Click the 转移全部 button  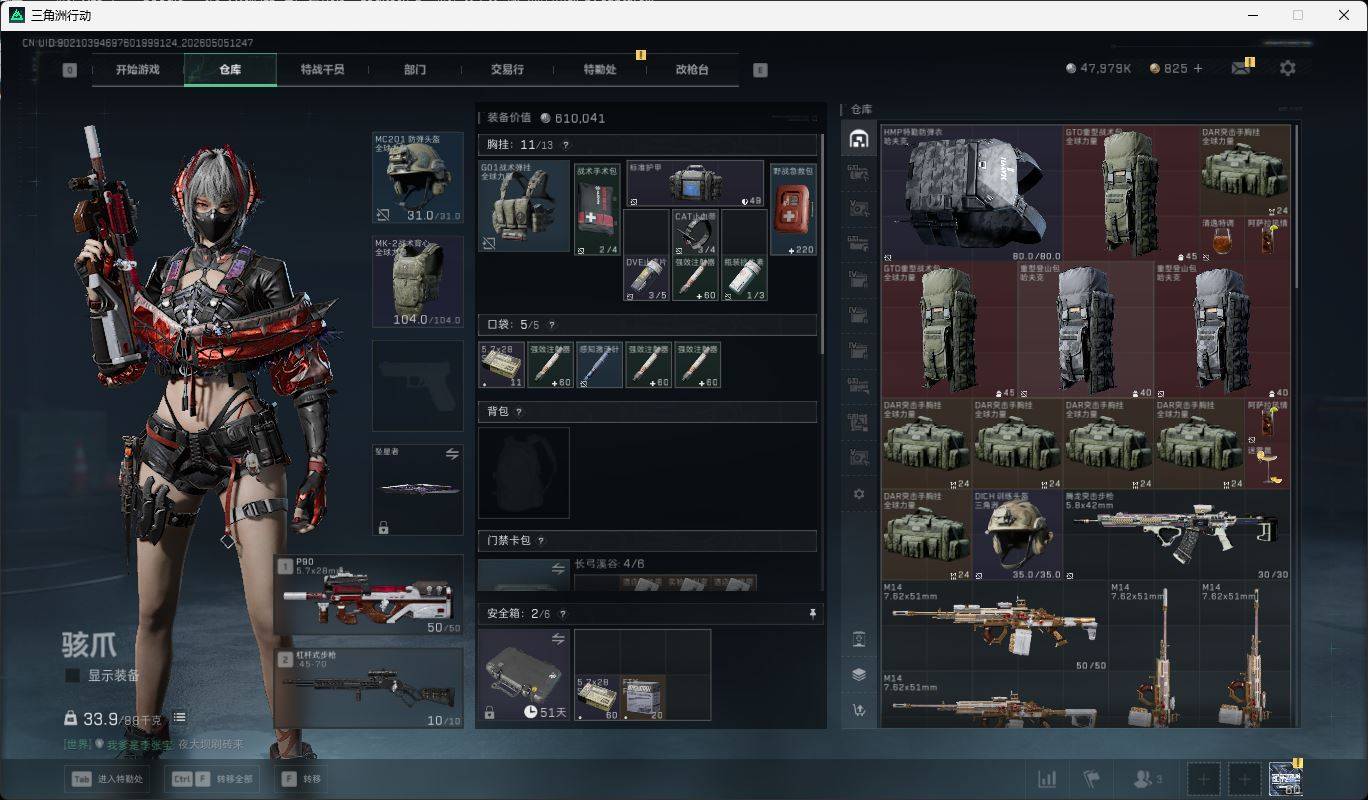tap(213, 779)
